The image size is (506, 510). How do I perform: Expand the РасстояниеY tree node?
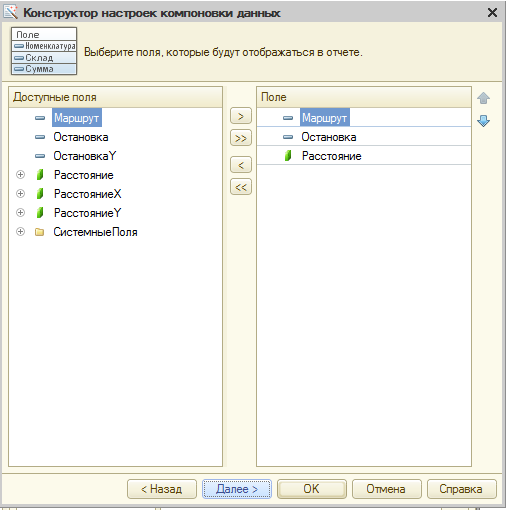coord(20,213)
